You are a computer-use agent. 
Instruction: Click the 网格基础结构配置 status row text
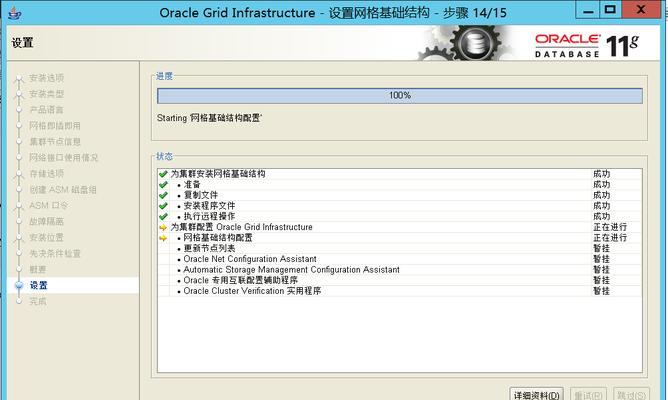(x=218, y=238)
